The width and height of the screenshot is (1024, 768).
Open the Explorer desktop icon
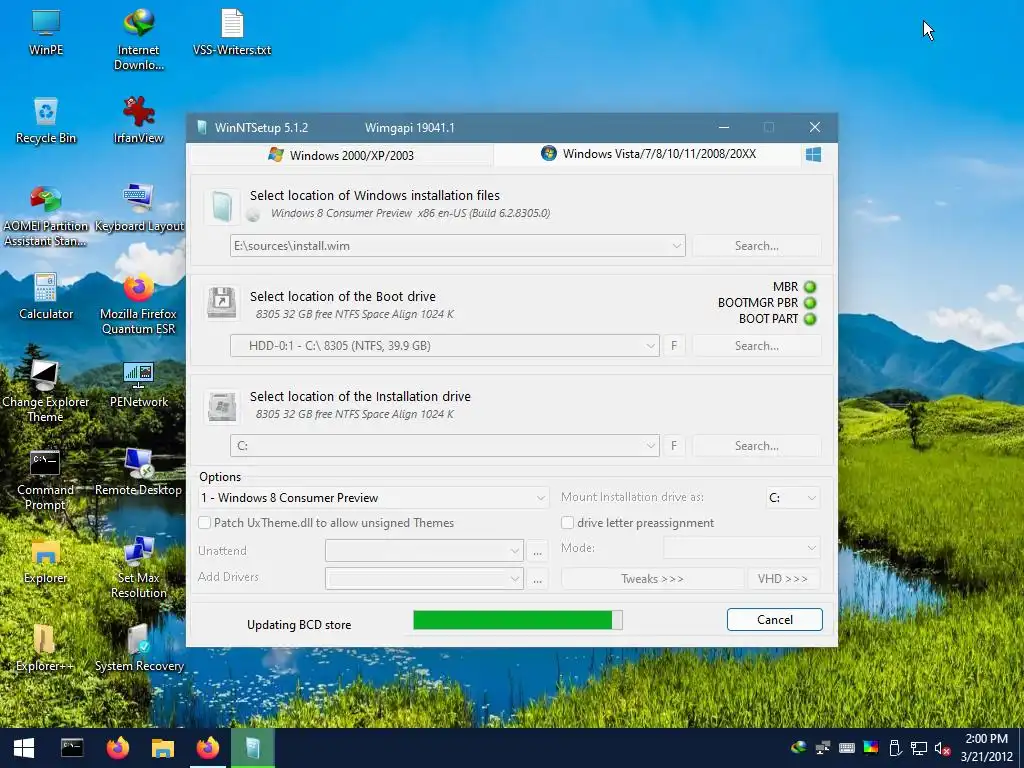(46, 560)
